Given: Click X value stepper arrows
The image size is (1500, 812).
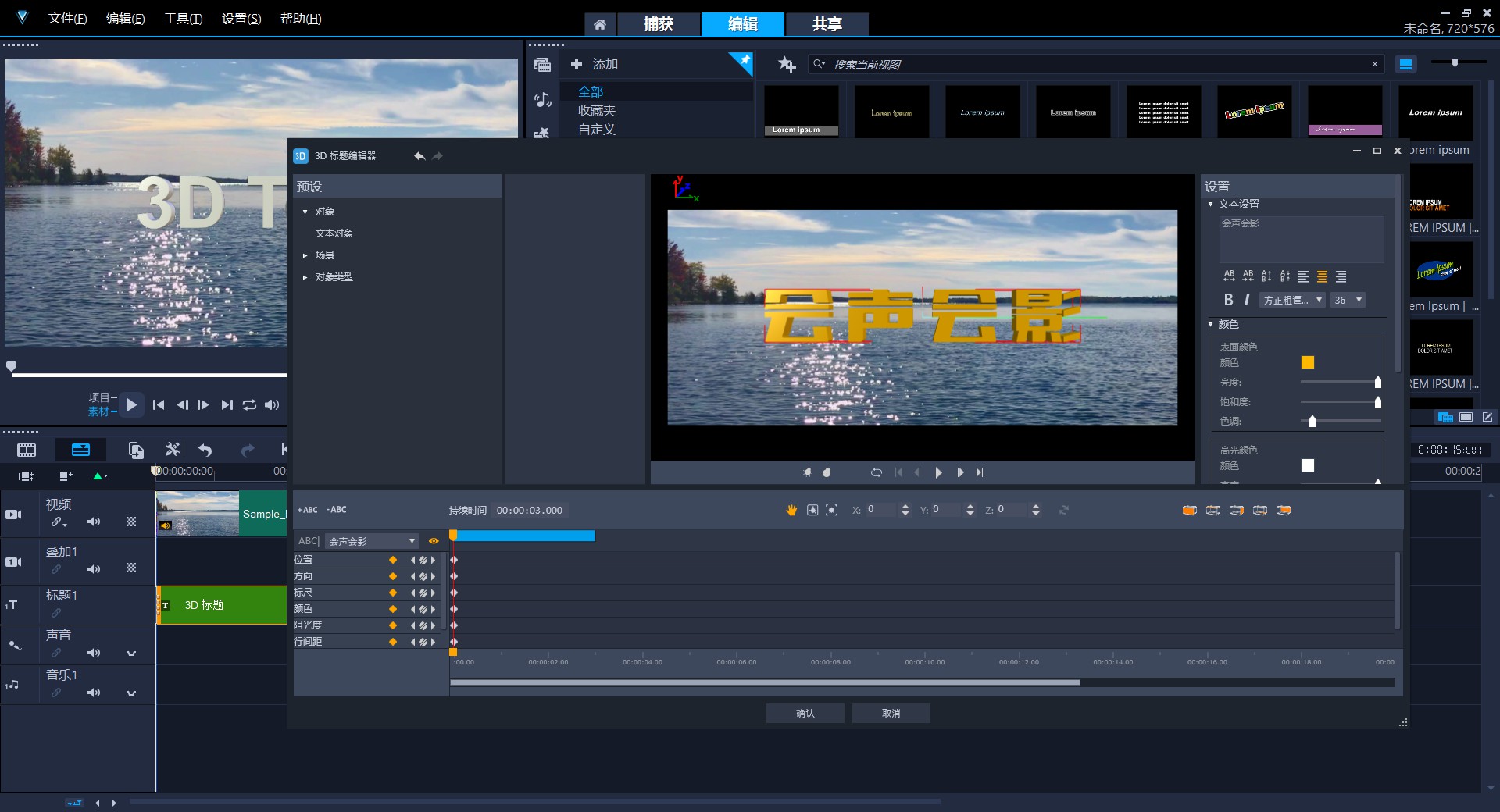Looking at the screenshot, I should (905, 510).
